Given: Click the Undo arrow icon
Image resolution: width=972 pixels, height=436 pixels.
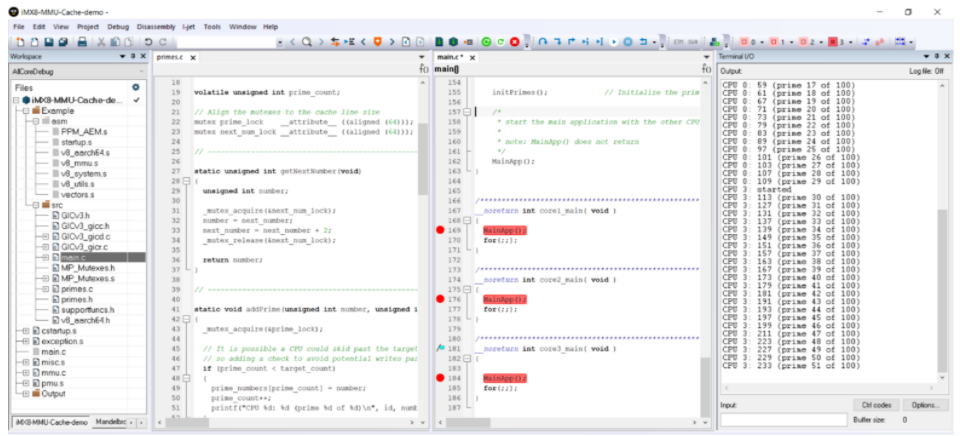Looking at the screenshot, I should coord(149,42).
